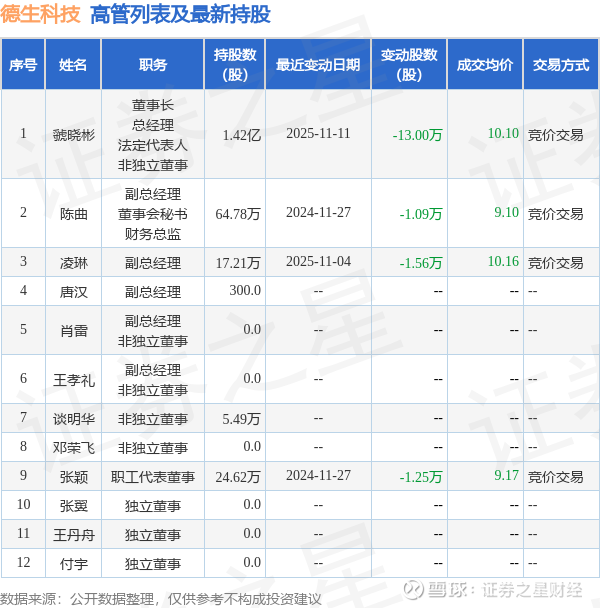The image size is (600, 608).
Task: Click the 职务 column header
Action: pyautogui.click(x=152, y=64)
